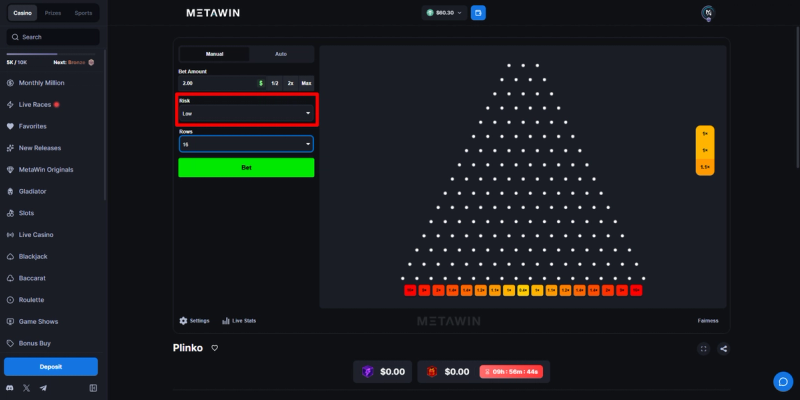Switch to Auto betting mode

pyautogui.click(x=281, y=54)
